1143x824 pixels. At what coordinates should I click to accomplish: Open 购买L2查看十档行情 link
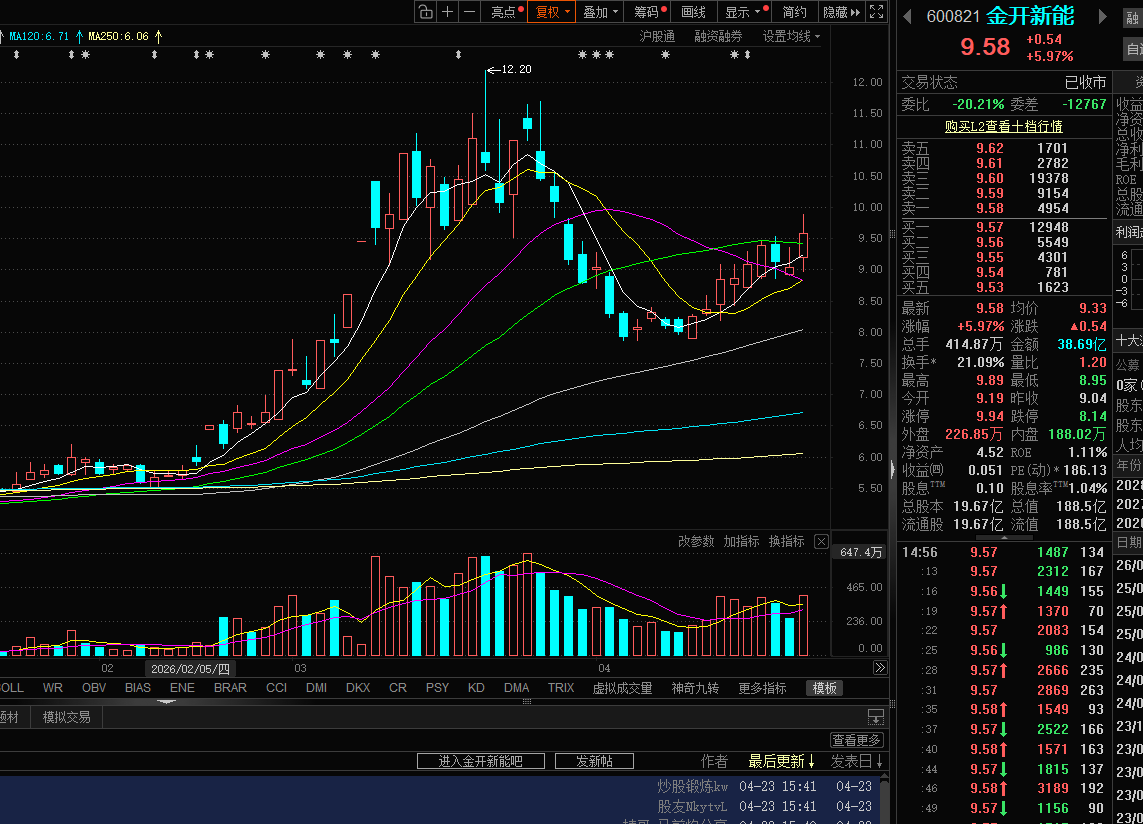click(x=1003, y=126)
